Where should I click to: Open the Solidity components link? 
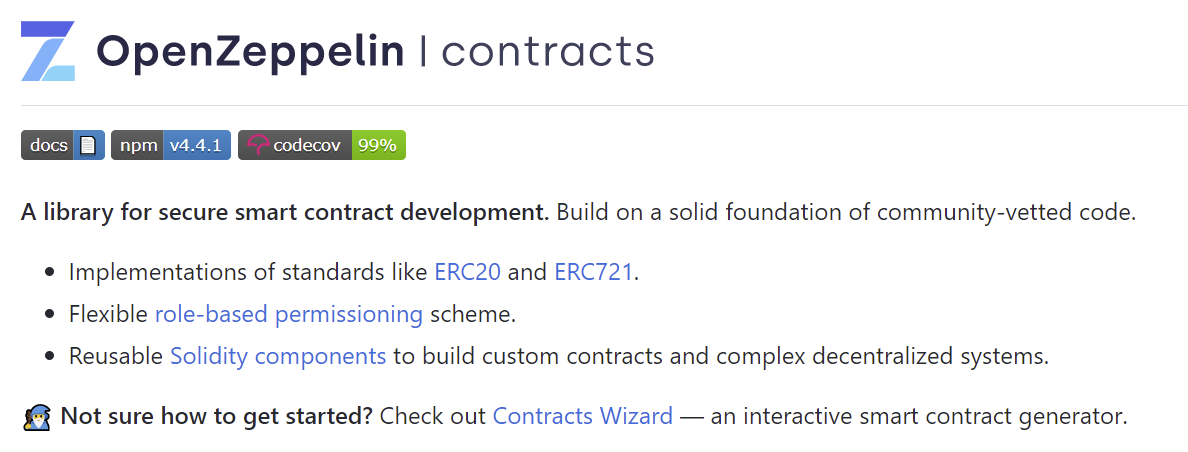pyautogui.click(x=278, y=355)
